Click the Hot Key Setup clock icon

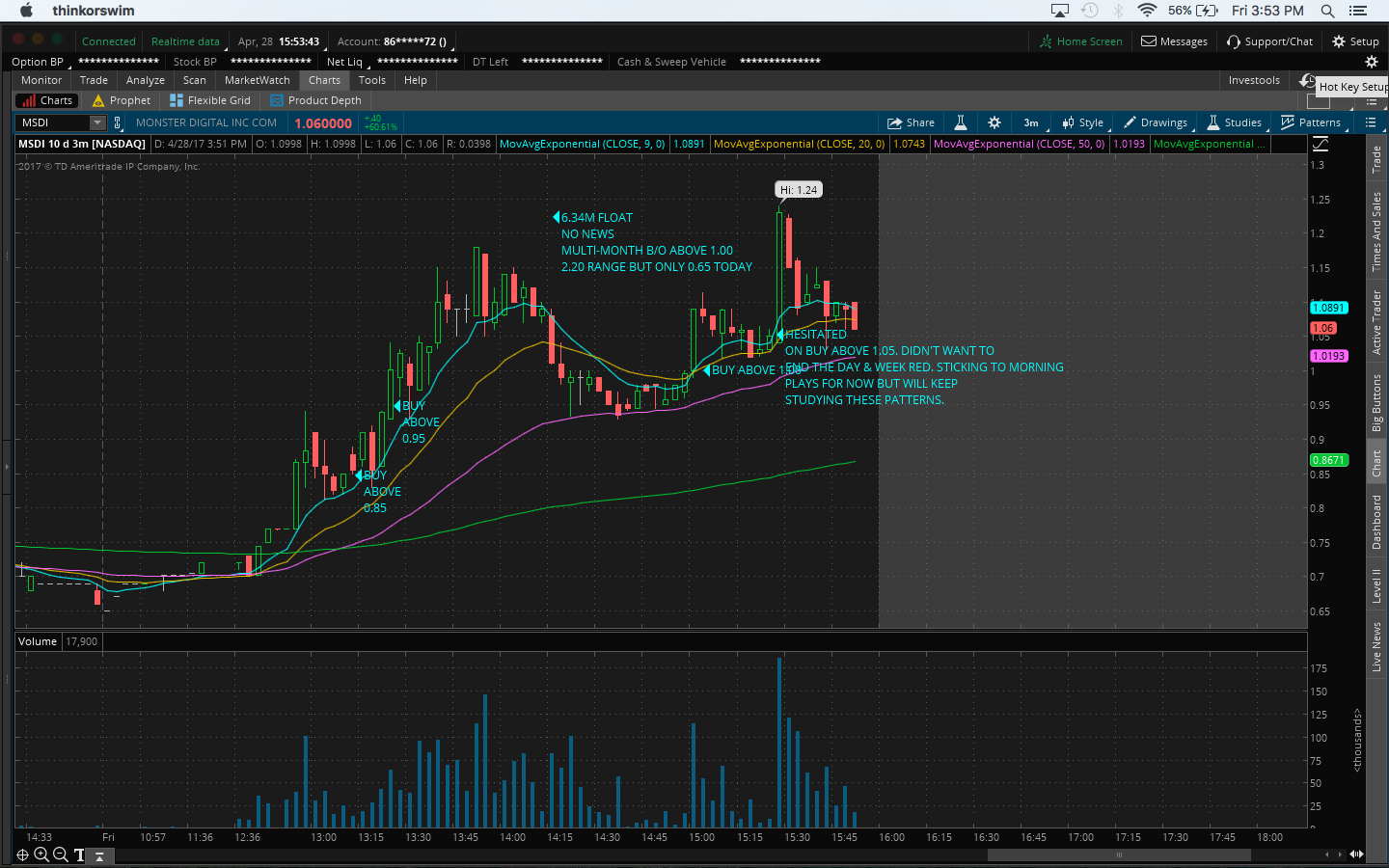(1307, 80)
